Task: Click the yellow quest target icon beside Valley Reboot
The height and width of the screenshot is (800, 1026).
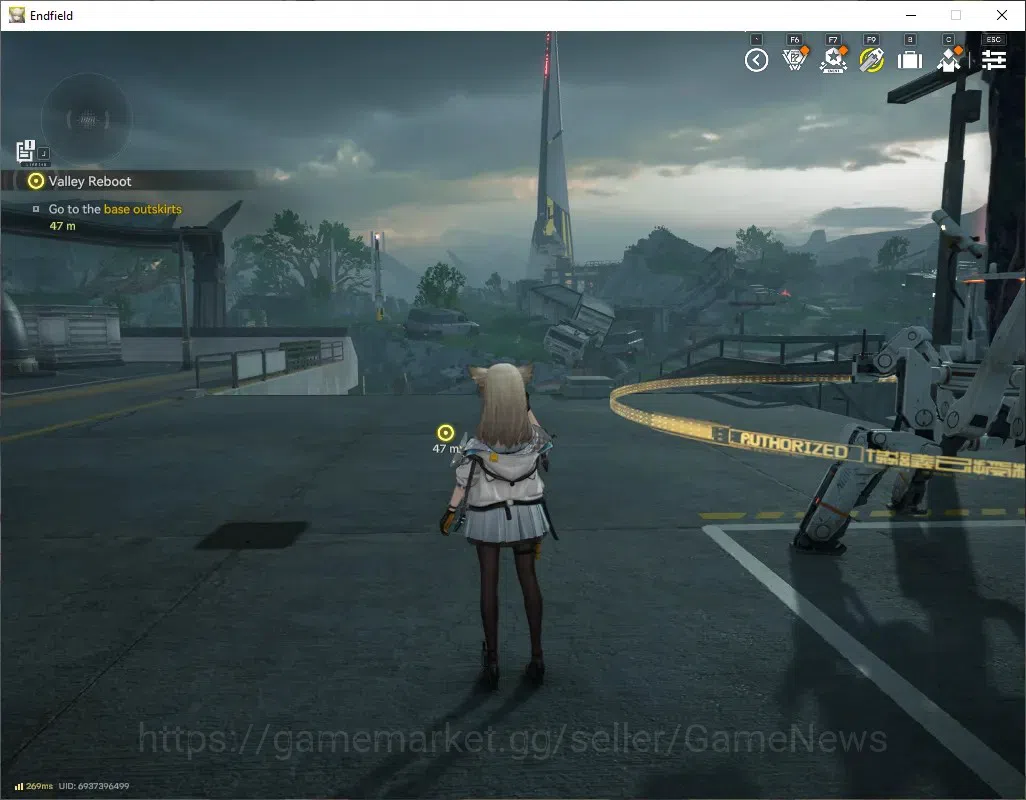Action: [36, 181]
